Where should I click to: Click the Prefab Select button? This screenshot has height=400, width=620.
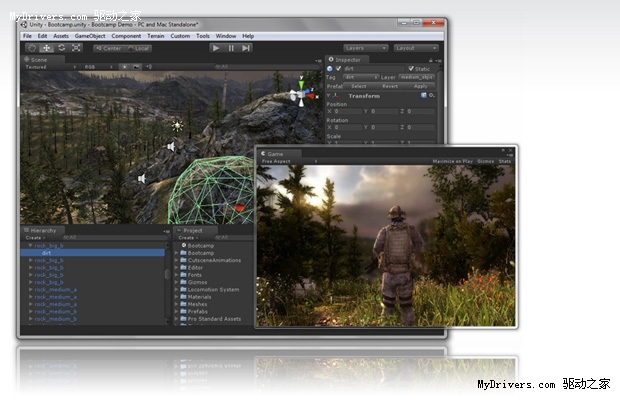(x=359, y=86)
